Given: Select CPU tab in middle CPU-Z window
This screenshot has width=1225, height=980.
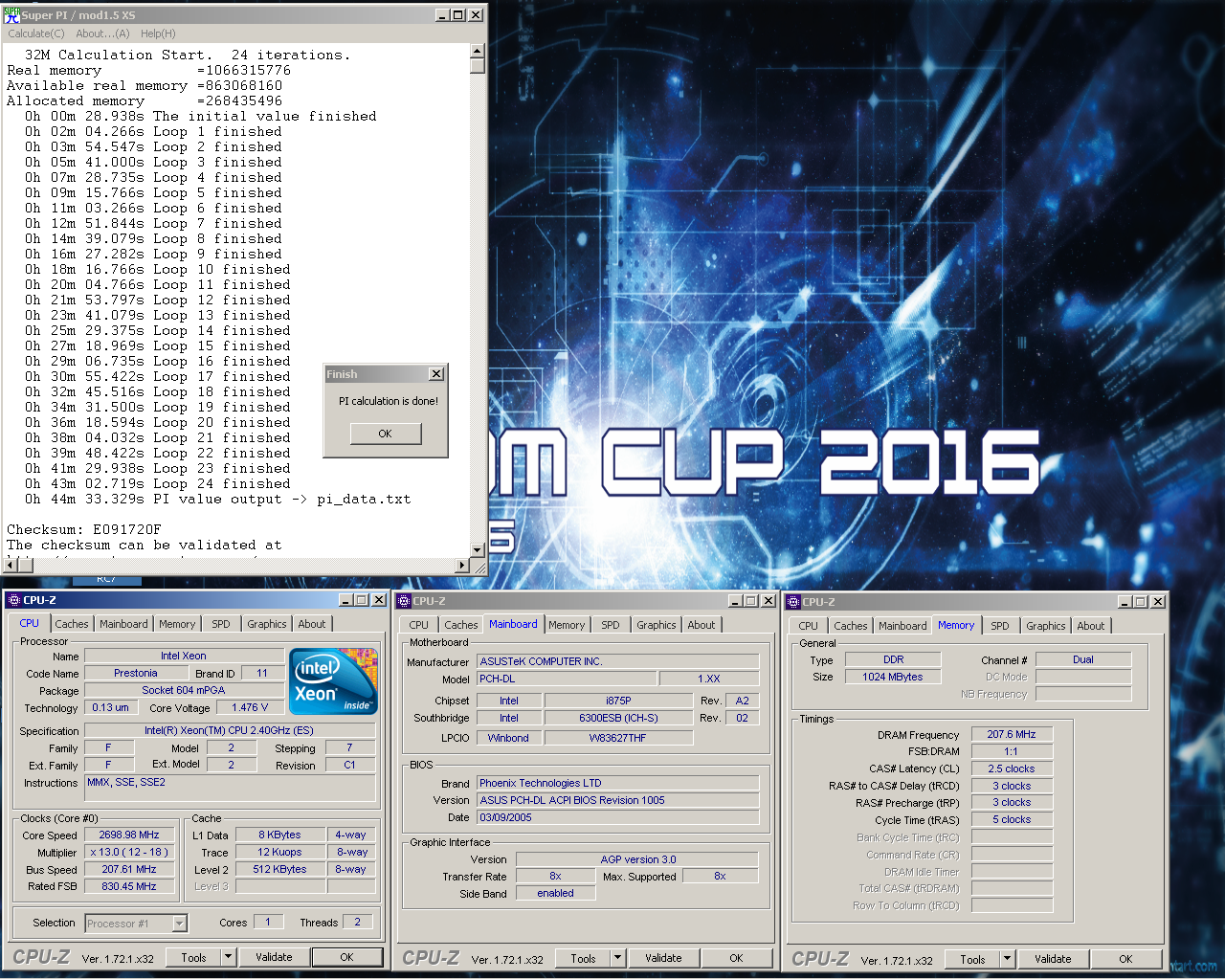Looking at the screenshot, I should tap(419, 625).
